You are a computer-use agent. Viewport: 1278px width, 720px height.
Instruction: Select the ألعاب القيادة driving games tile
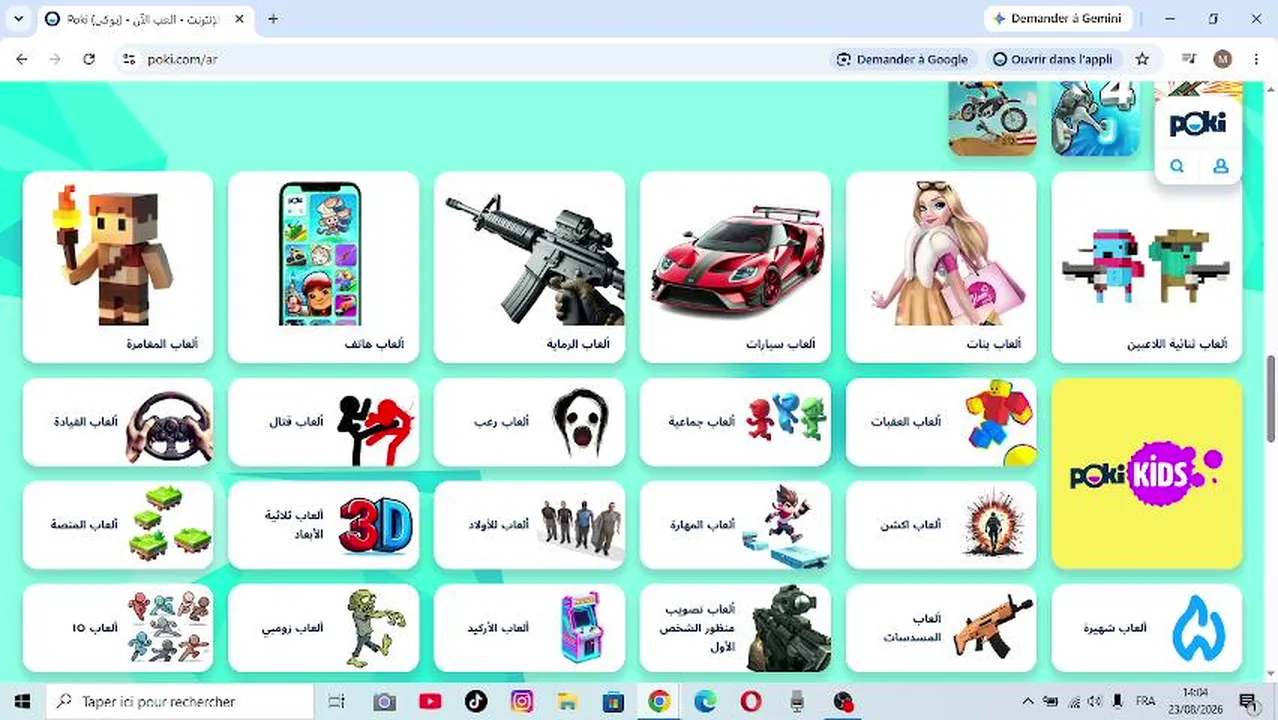coord(118,422)
